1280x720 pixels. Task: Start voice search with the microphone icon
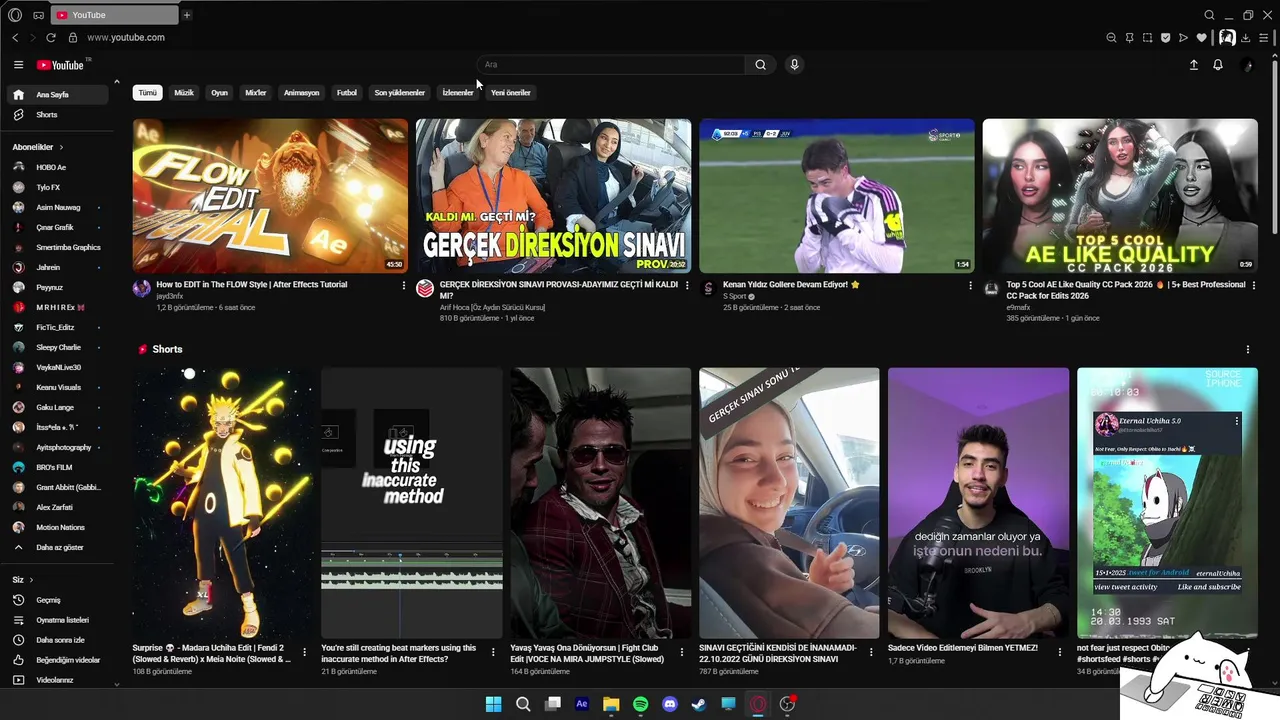794,65
